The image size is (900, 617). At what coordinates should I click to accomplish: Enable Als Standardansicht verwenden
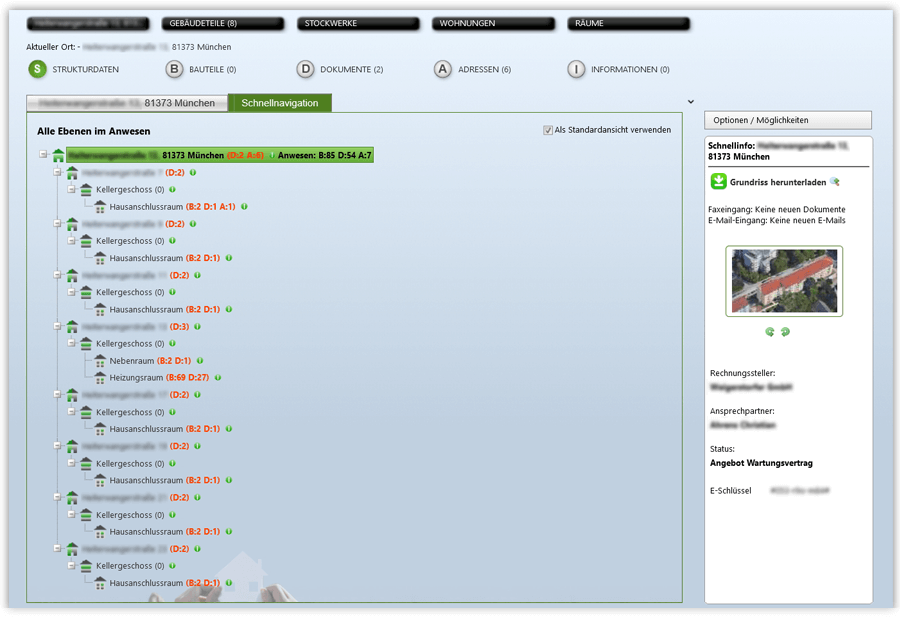(547, 129)
